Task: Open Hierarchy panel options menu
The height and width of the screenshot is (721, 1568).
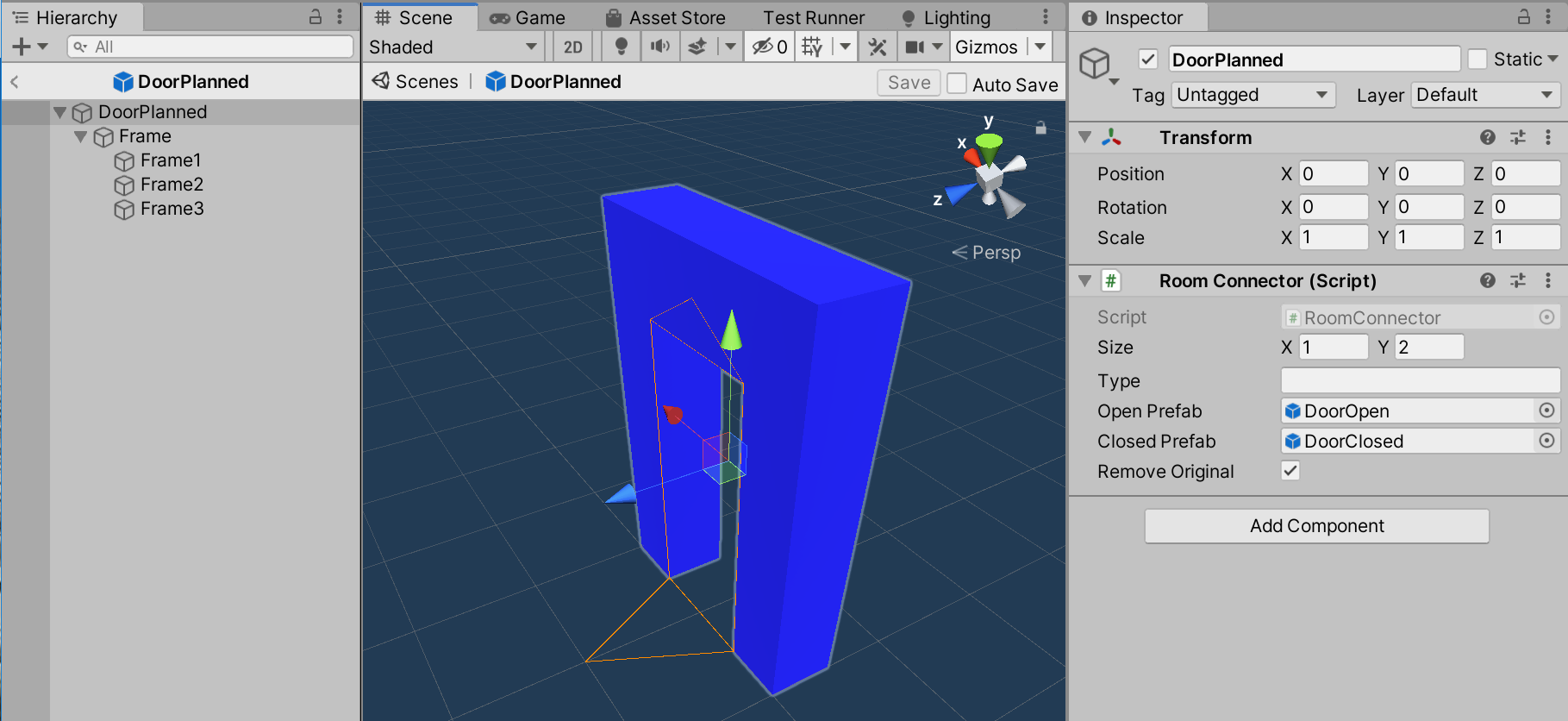Action: [x=340, y=16]
